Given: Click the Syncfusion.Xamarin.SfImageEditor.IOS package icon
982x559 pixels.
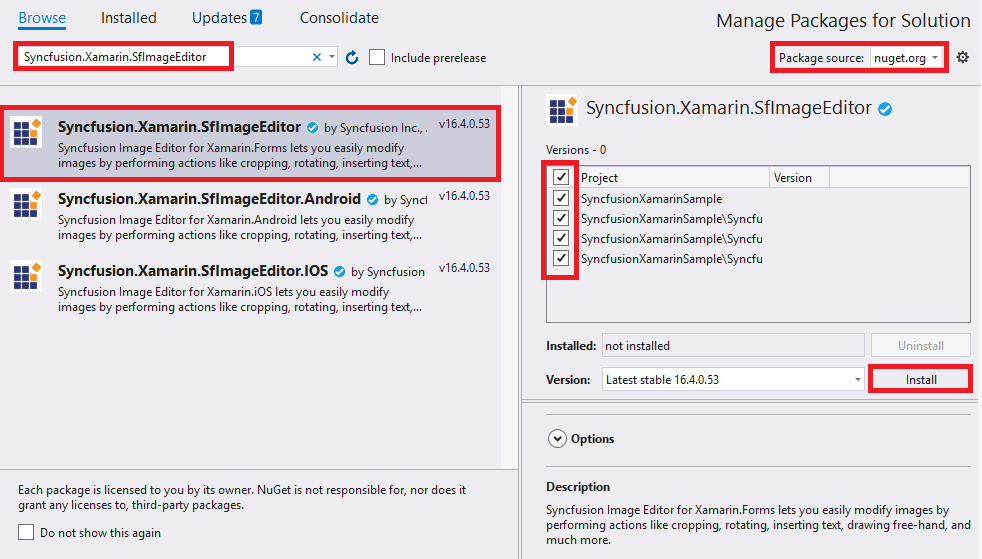Looking at the screenshot, I should tap(25, 277).
